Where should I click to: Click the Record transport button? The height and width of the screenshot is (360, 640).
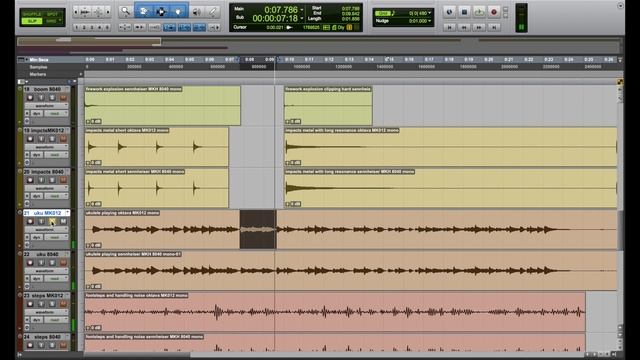point(494,12)
